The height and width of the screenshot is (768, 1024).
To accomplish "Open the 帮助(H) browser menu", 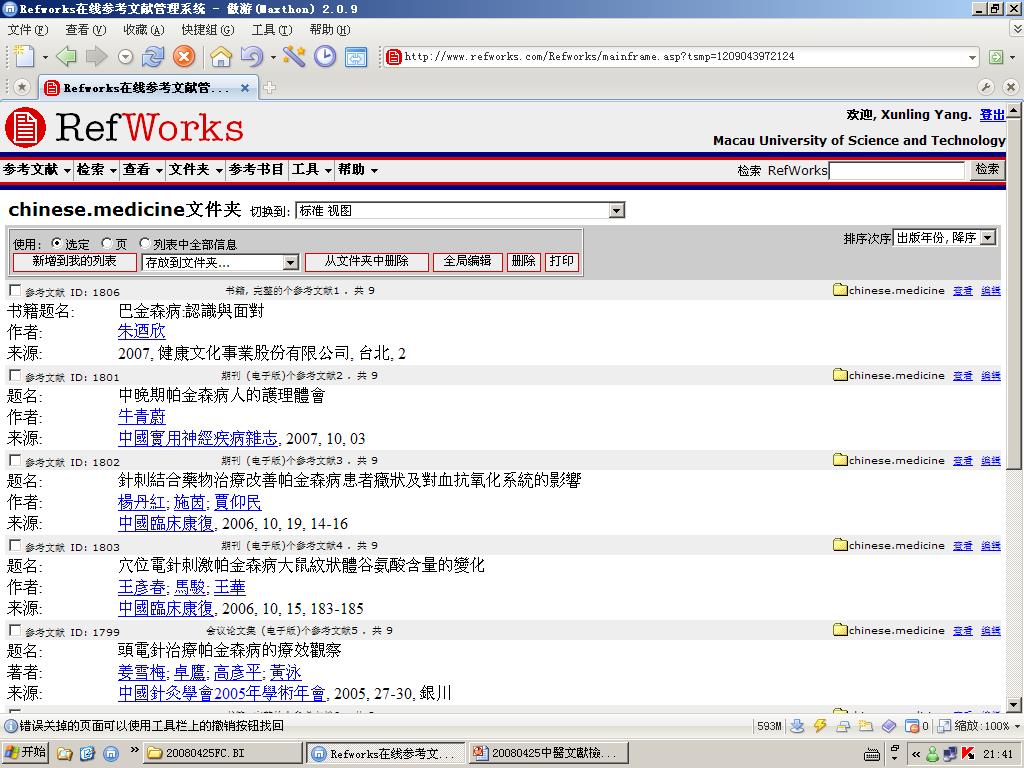I will (330, 30).
